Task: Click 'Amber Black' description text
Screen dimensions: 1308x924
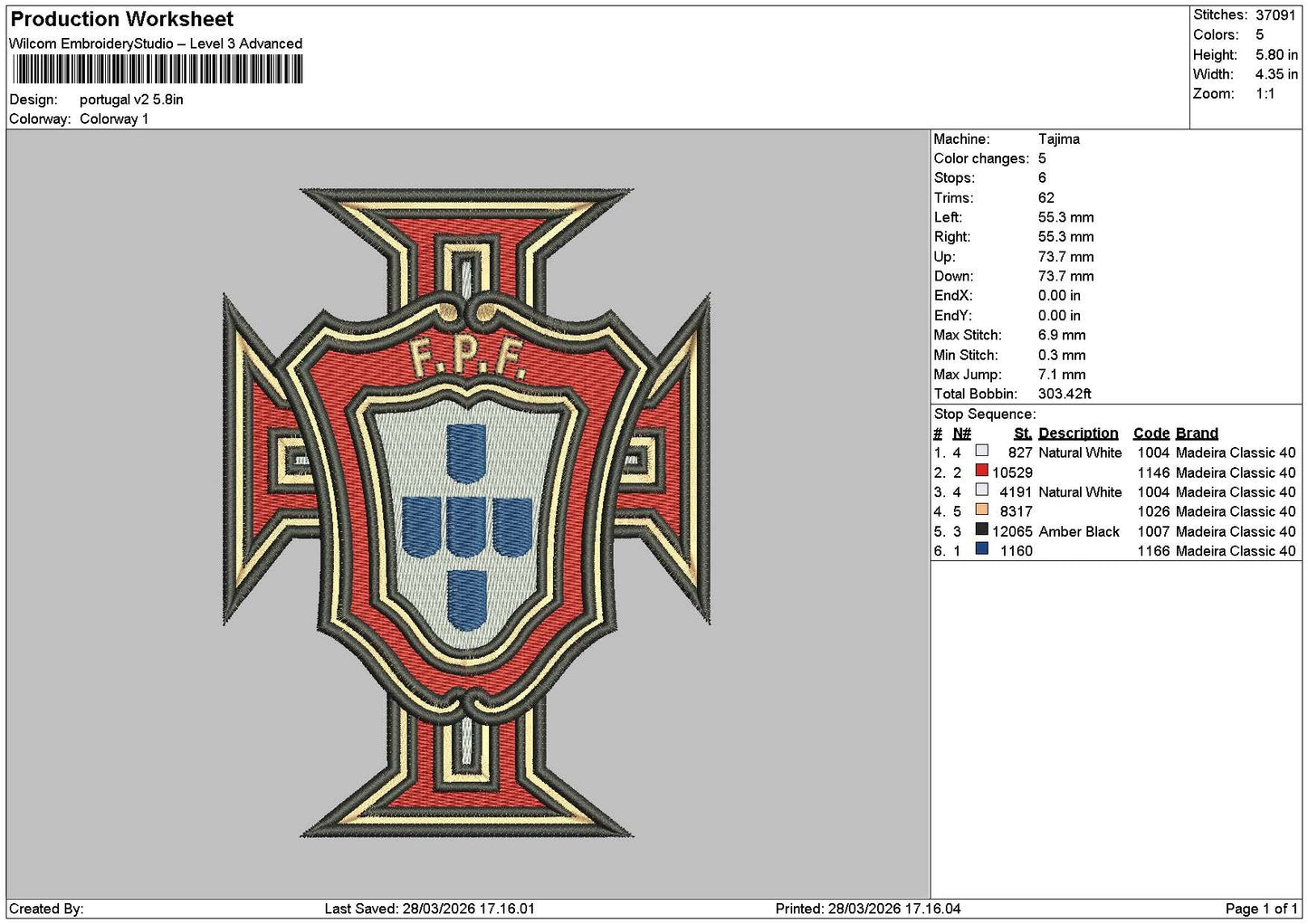Action: (x=1079, y=531)
